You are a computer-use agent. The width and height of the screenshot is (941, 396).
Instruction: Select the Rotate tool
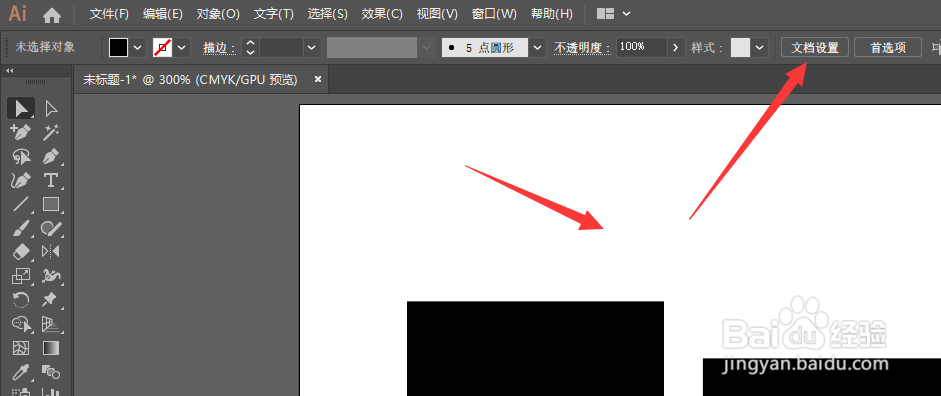click(21, 299)
